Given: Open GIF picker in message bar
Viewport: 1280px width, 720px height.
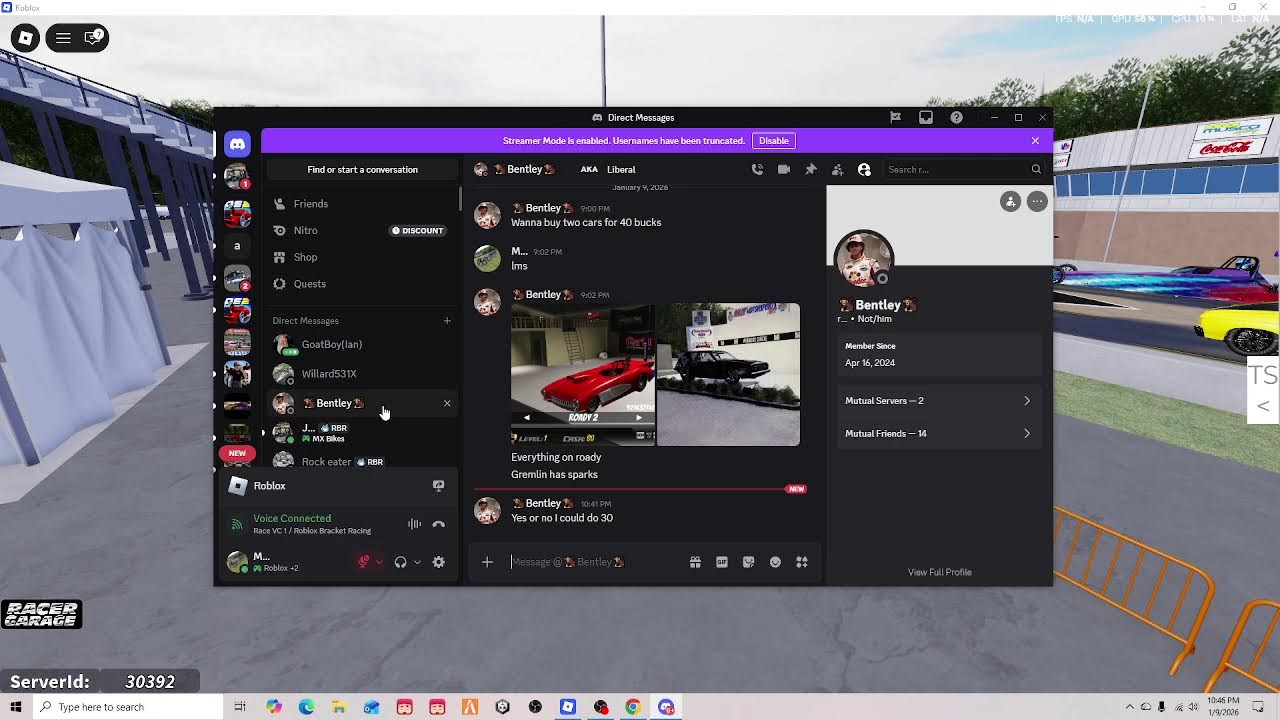Looking at the screenshot, I should (x=722, y=562).
